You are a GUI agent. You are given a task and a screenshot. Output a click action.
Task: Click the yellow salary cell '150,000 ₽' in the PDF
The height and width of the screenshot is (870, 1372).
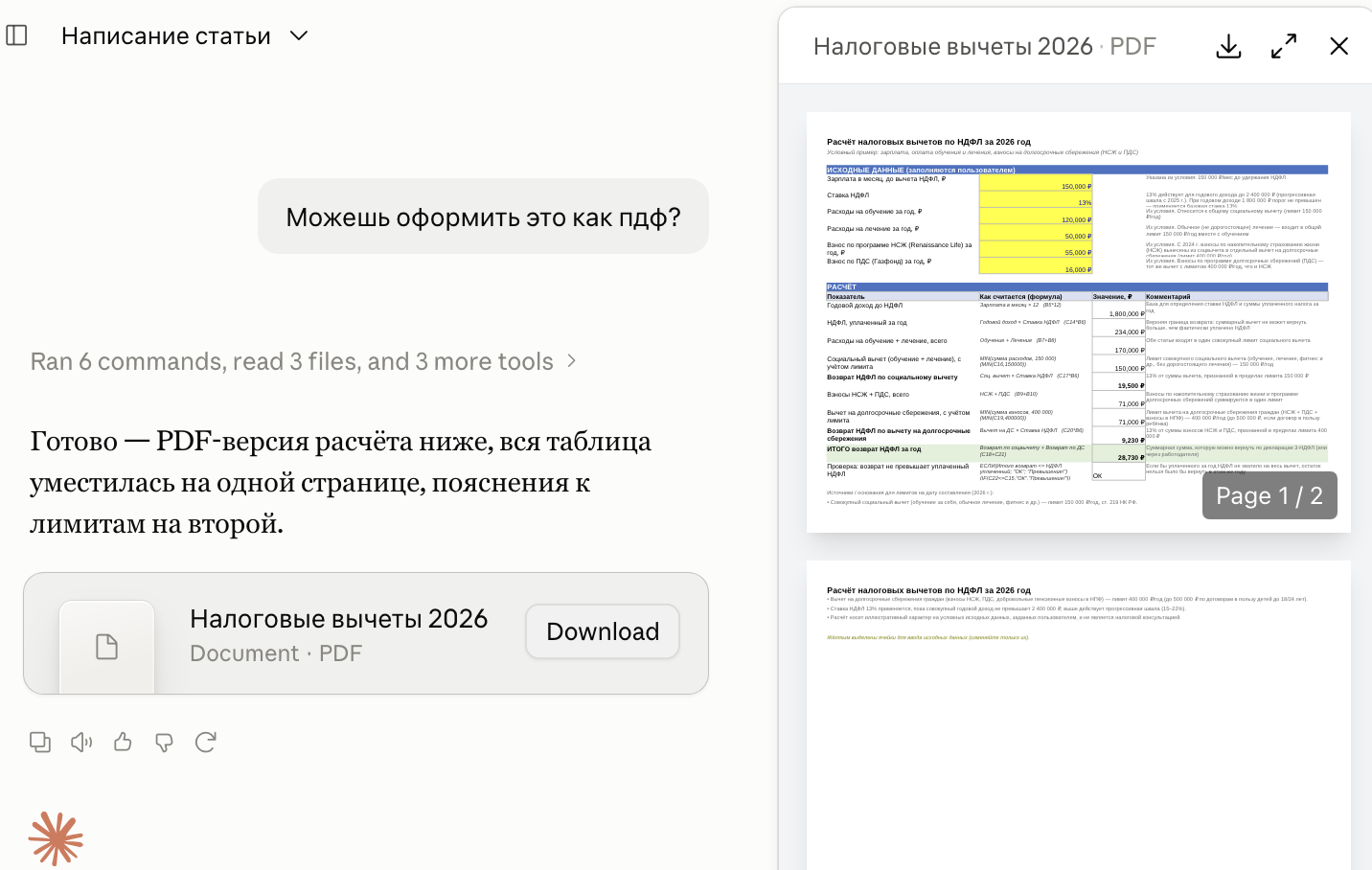[1036, 182]
